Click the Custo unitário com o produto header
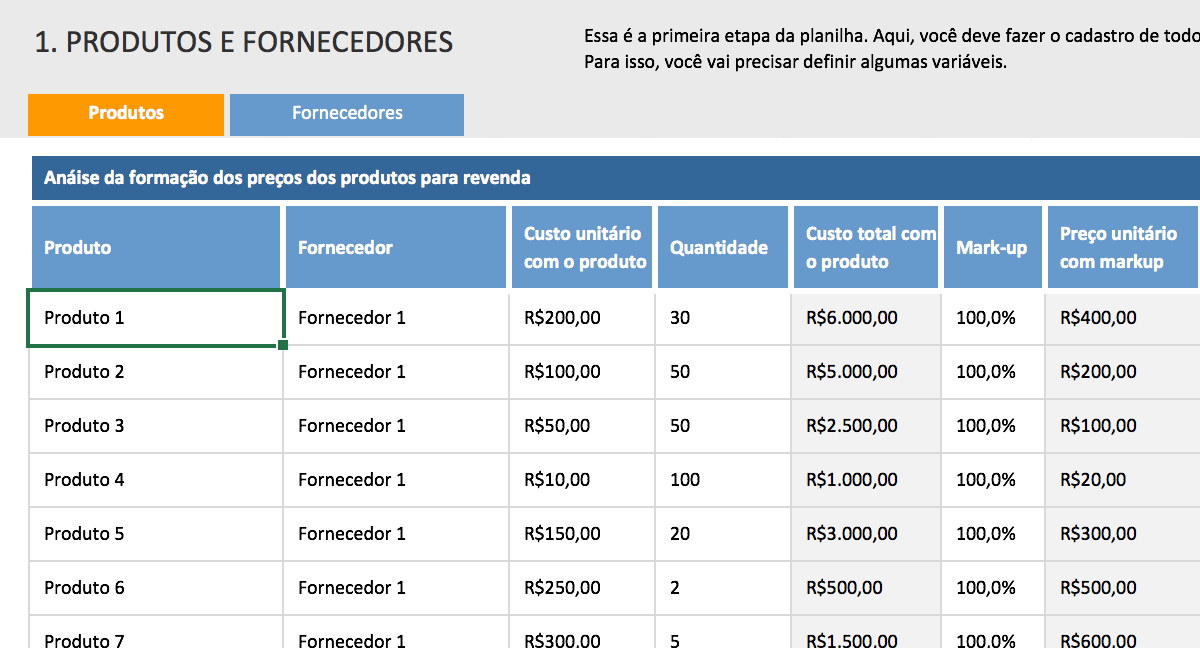 pos(581,247)
